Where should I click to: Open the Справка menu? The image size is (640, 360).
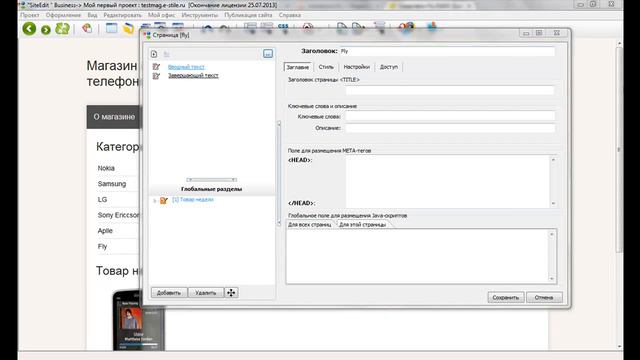coord(290,15)
